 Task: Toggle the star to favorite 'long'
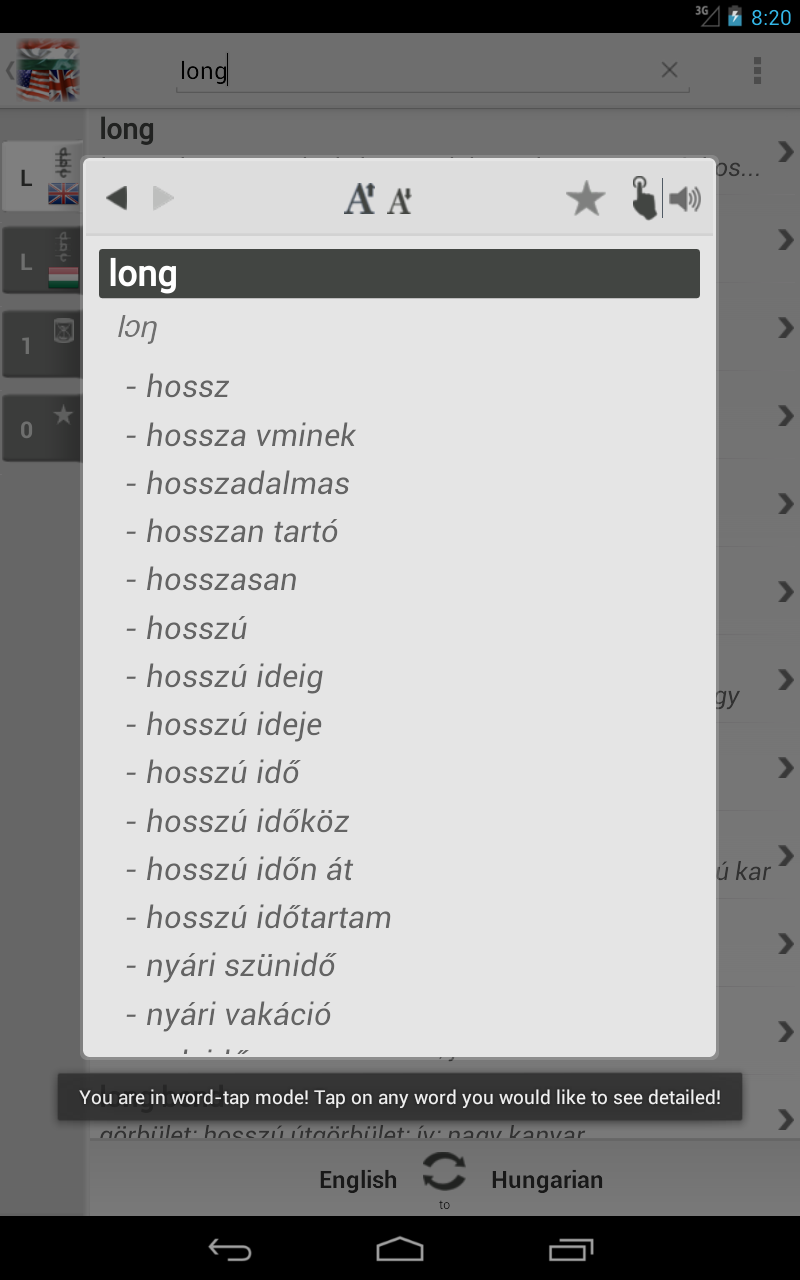click(x=585, y=196)
